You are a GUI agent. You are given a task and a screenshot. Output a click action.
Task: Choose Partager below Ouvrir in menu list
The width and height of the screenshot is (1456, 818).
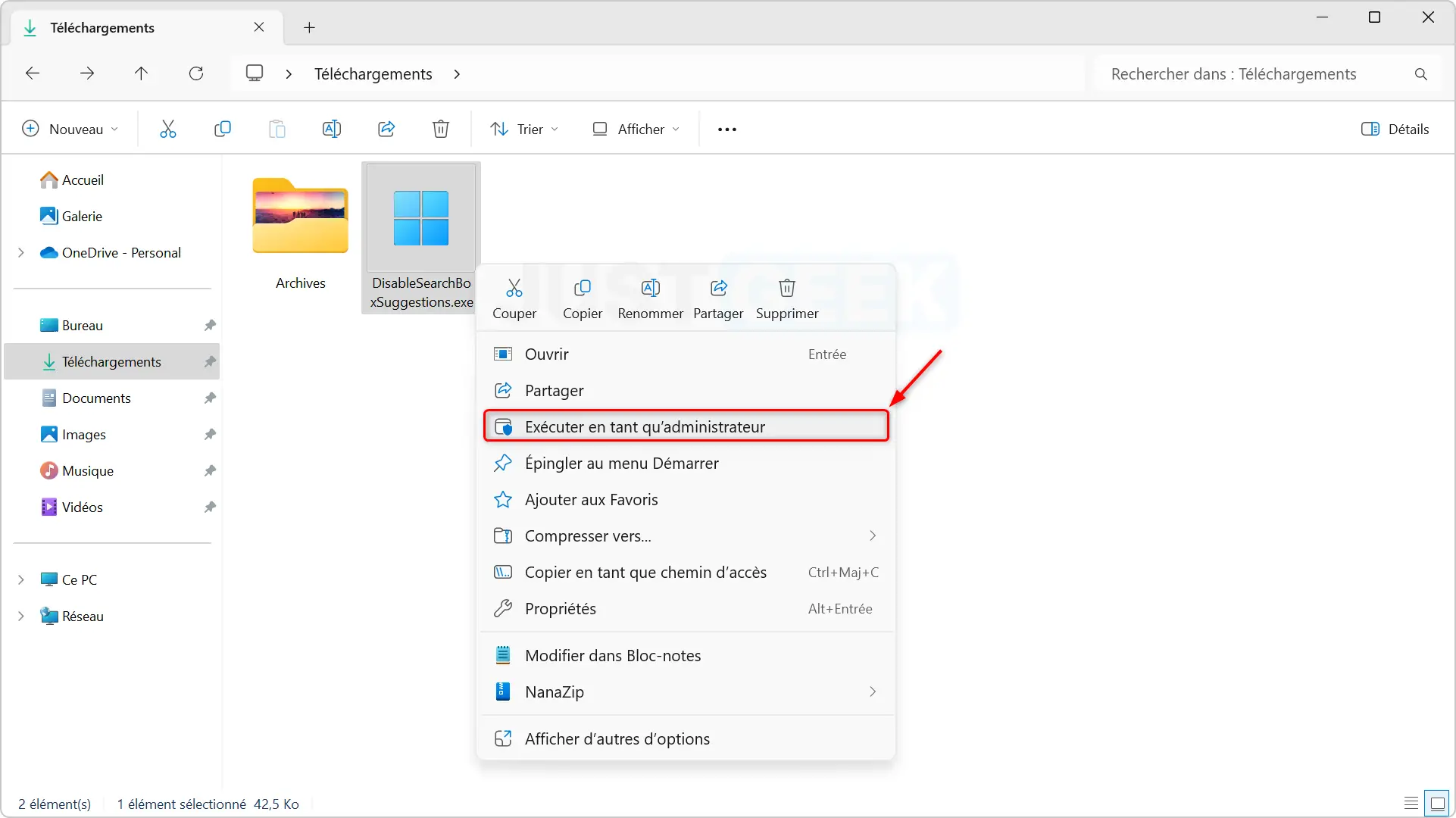(x=686, y=391)
